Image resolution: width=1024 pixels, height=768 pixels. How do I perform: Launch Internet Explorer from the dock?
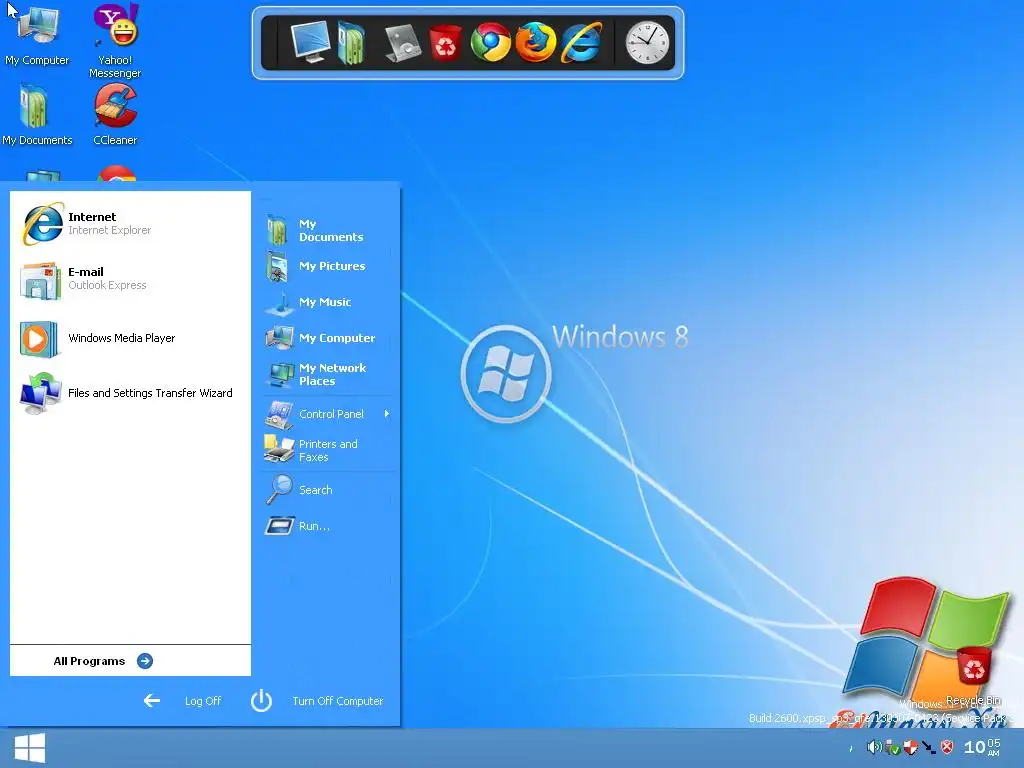[x=581, y=42]
